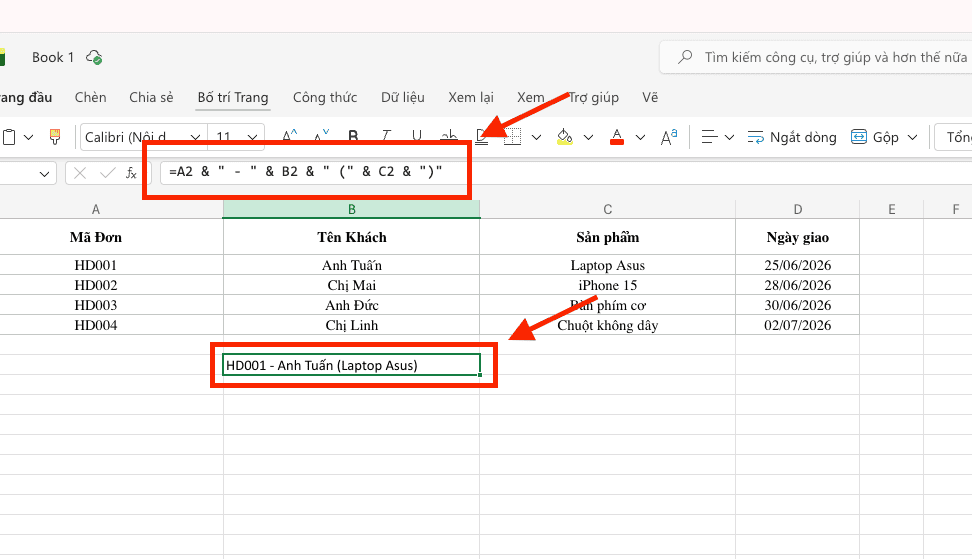972x559 pixels.
Task: Select the Ngày giao header cell
Action: point(798,237)
